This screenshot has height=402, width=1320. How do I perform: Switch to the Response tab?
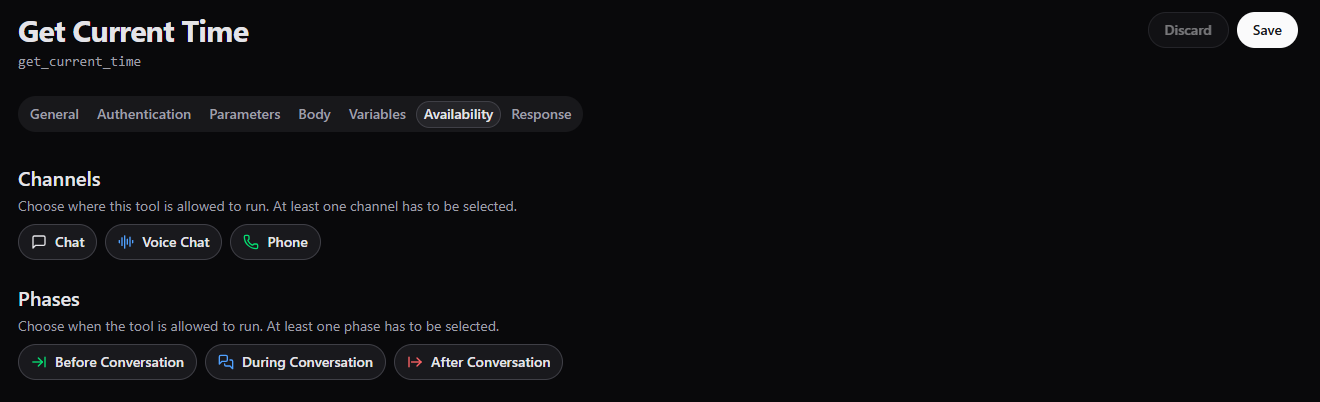(541, 114)
